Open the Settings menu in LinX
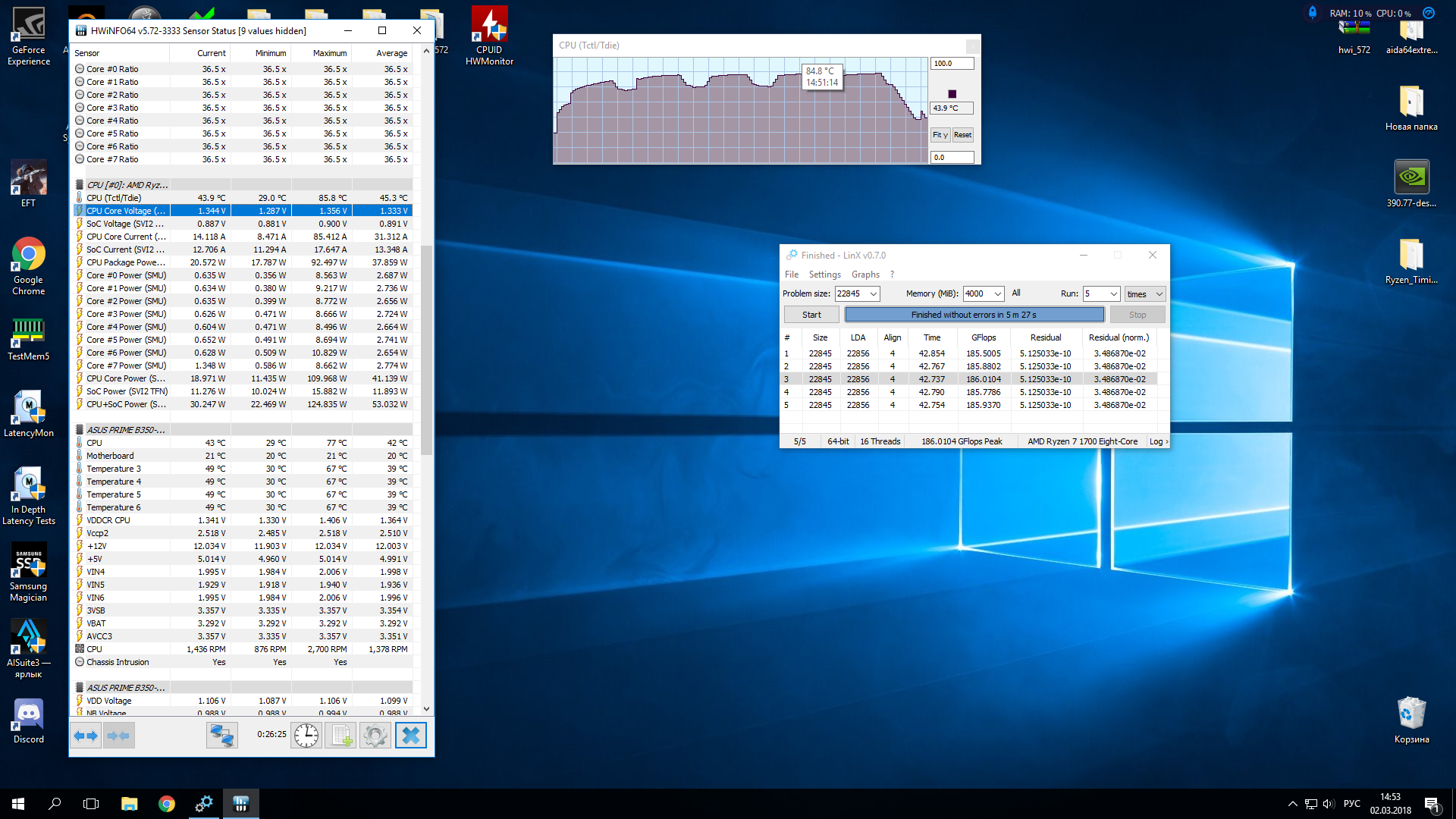The image size is (1456, 819). click(824, 275)
